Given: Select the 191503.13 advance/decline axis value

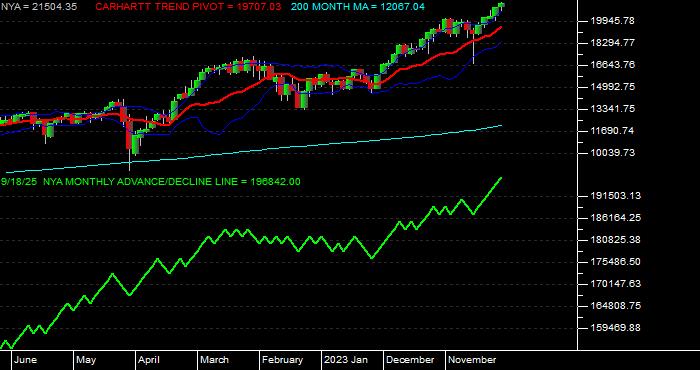Looking at the screenshot, I should [615, 195].
